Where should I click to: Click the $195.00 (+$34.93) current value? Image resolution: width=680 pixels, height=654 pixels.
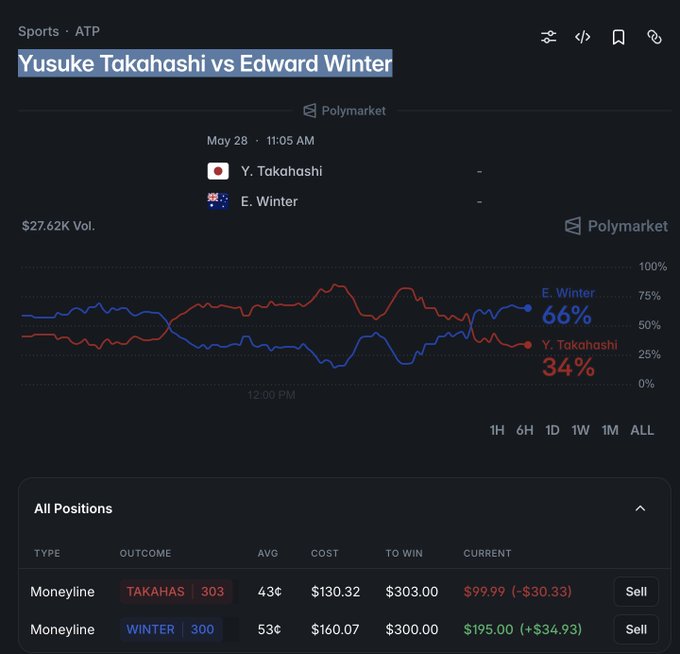(x=523, y=629)
